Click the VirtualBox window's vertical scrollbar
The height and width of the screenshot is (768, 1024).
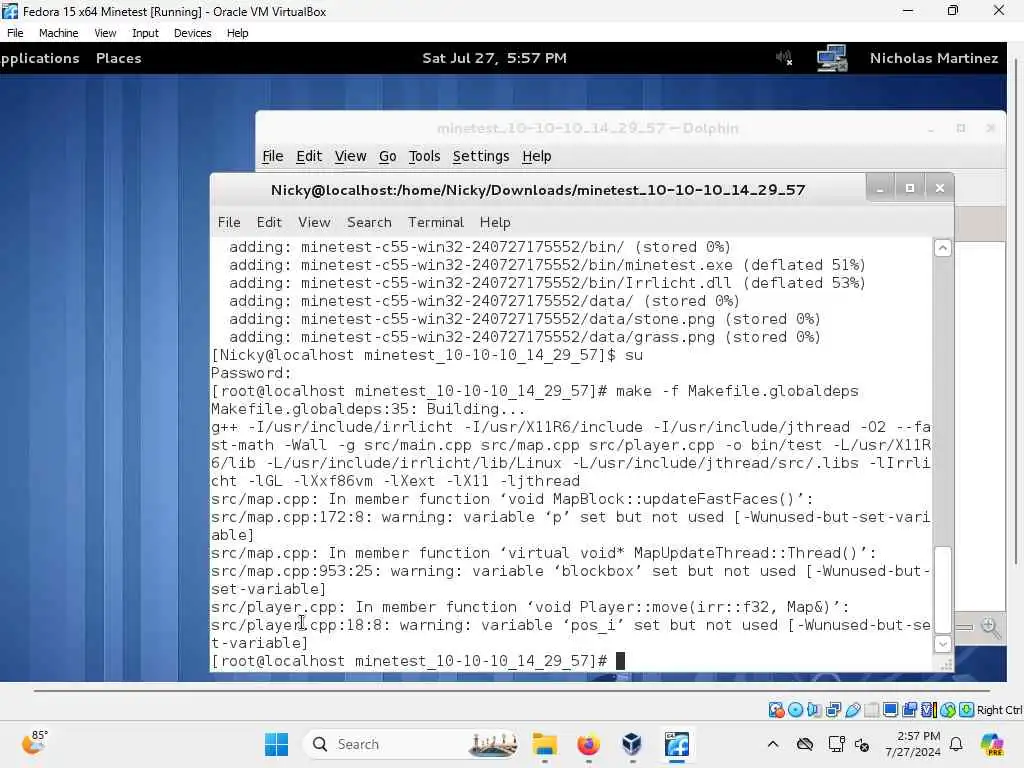tap(1017, 312)
